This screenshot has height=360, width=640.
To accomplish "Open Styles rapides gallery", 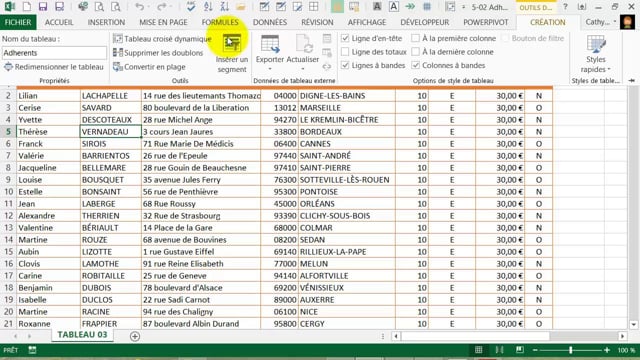I will pyautogui.click(x=596, y=54).
